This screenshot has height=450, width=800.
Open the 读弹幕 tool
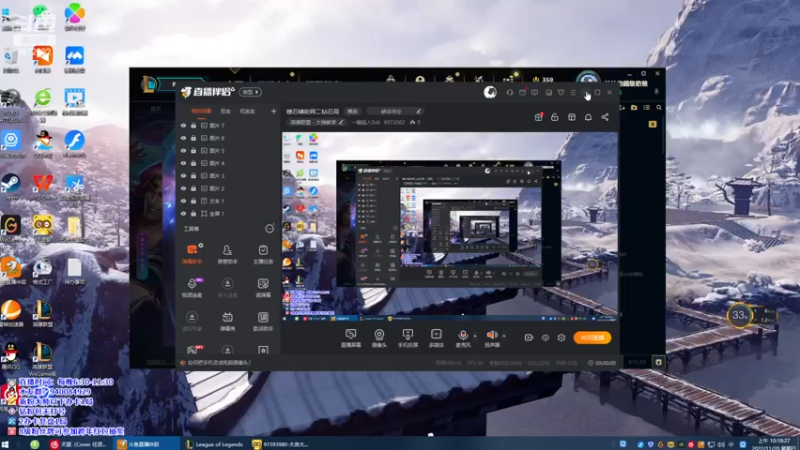coord(263,287)
